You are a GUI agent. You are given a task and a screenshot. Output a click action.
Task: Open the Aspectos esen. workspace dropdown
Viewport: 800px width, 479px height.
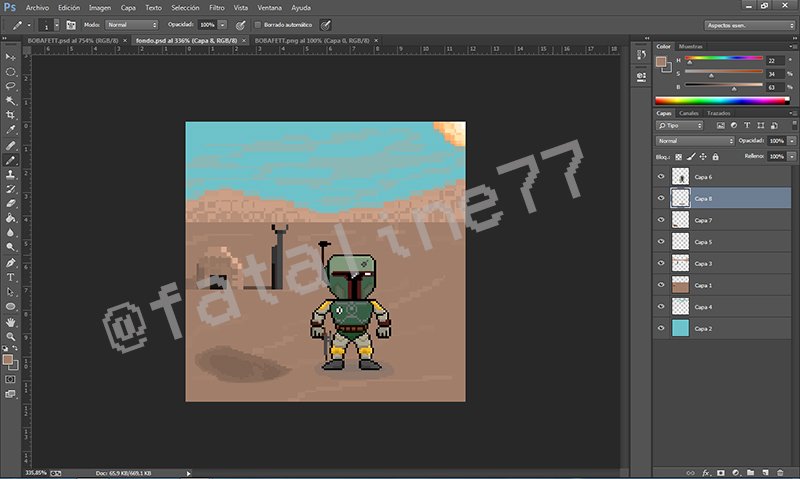(750, 25)
